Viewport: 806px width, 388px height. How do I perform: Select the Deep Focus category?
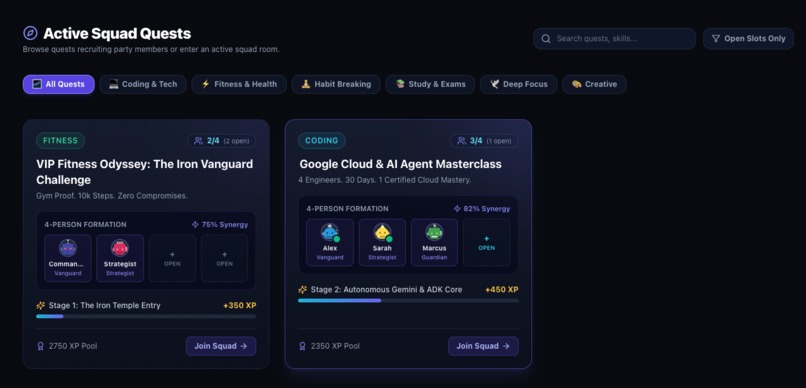click(x=519, y=84)
